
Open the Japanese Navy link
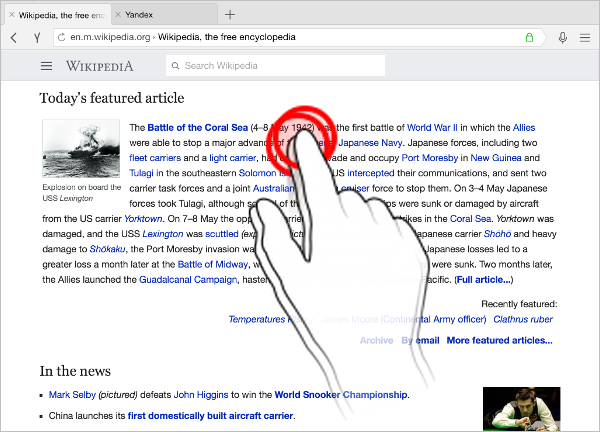point(370,143)
